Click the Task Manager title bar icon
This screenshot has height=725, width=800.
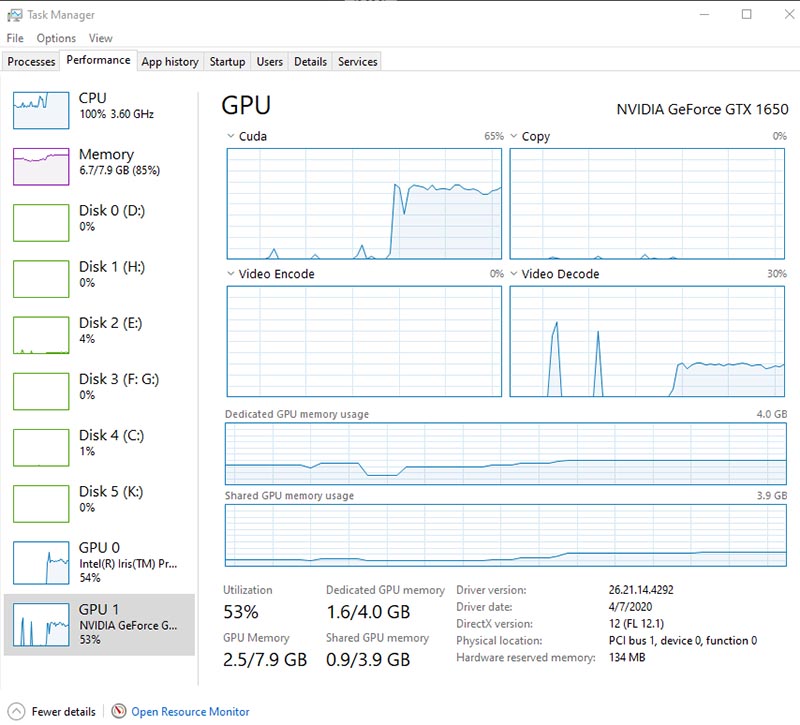pos(14,15)
